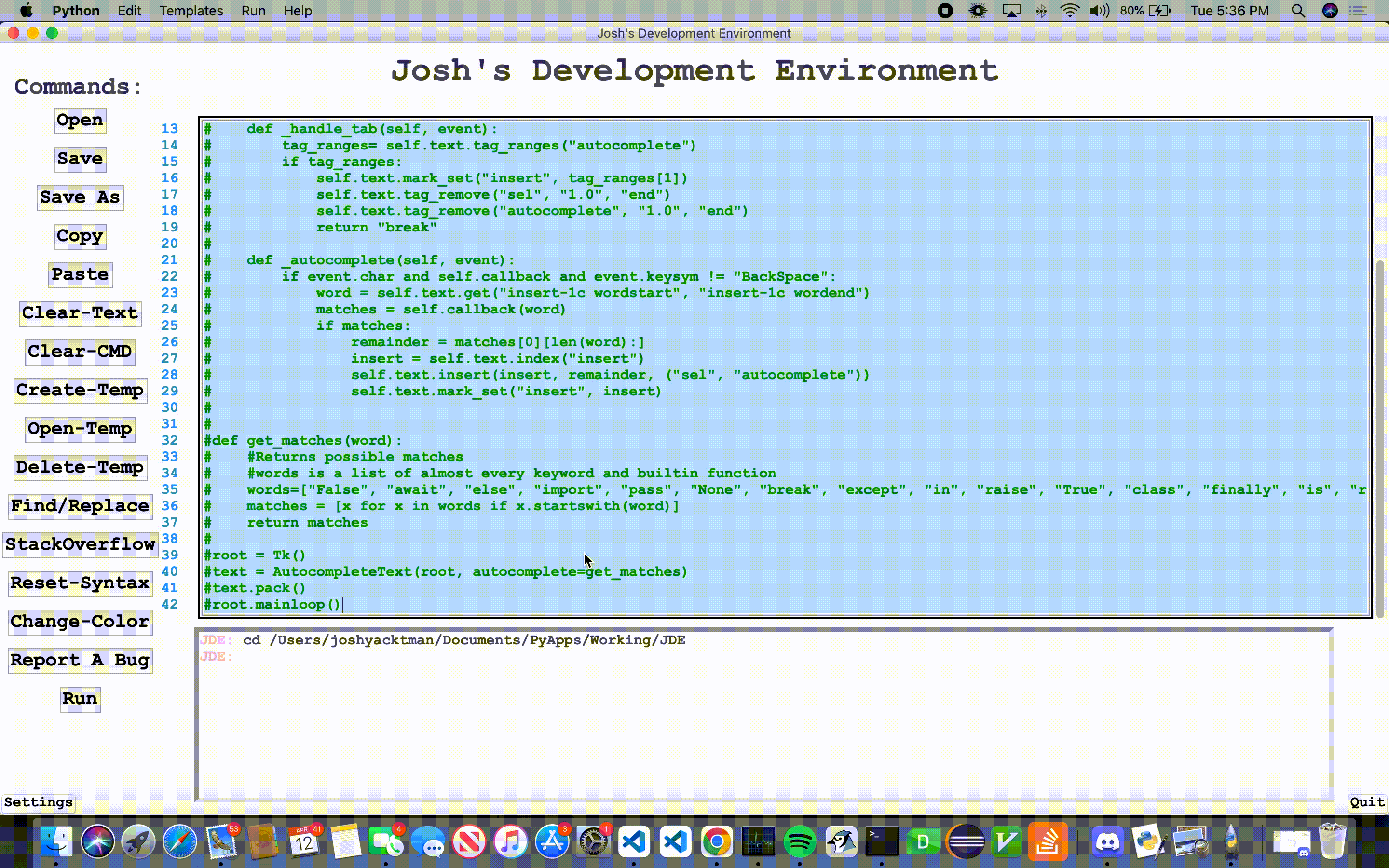The width and height of the screenshot is (1389, 868).
Task: Open Safari from the Dock
Action: (179, 841)
